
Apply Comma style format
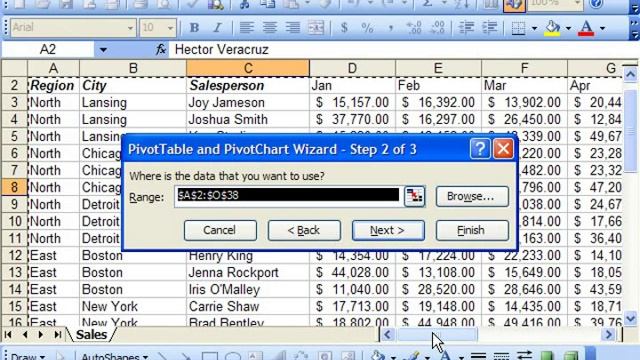pos(391,28)
